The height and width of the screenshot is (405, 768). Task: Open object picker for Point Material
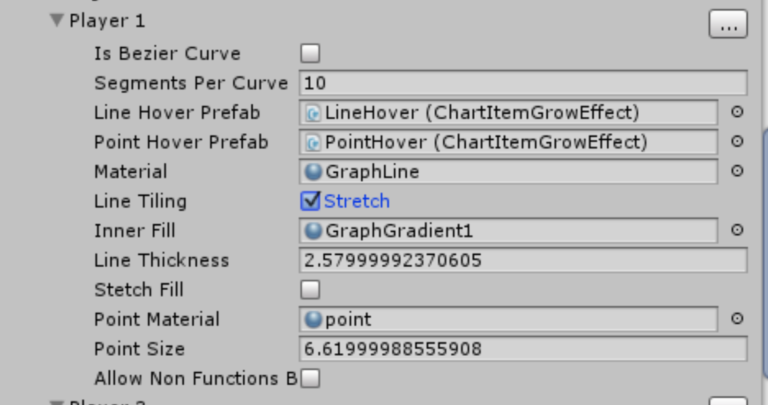pyautogui.click(x=737, y=319)
